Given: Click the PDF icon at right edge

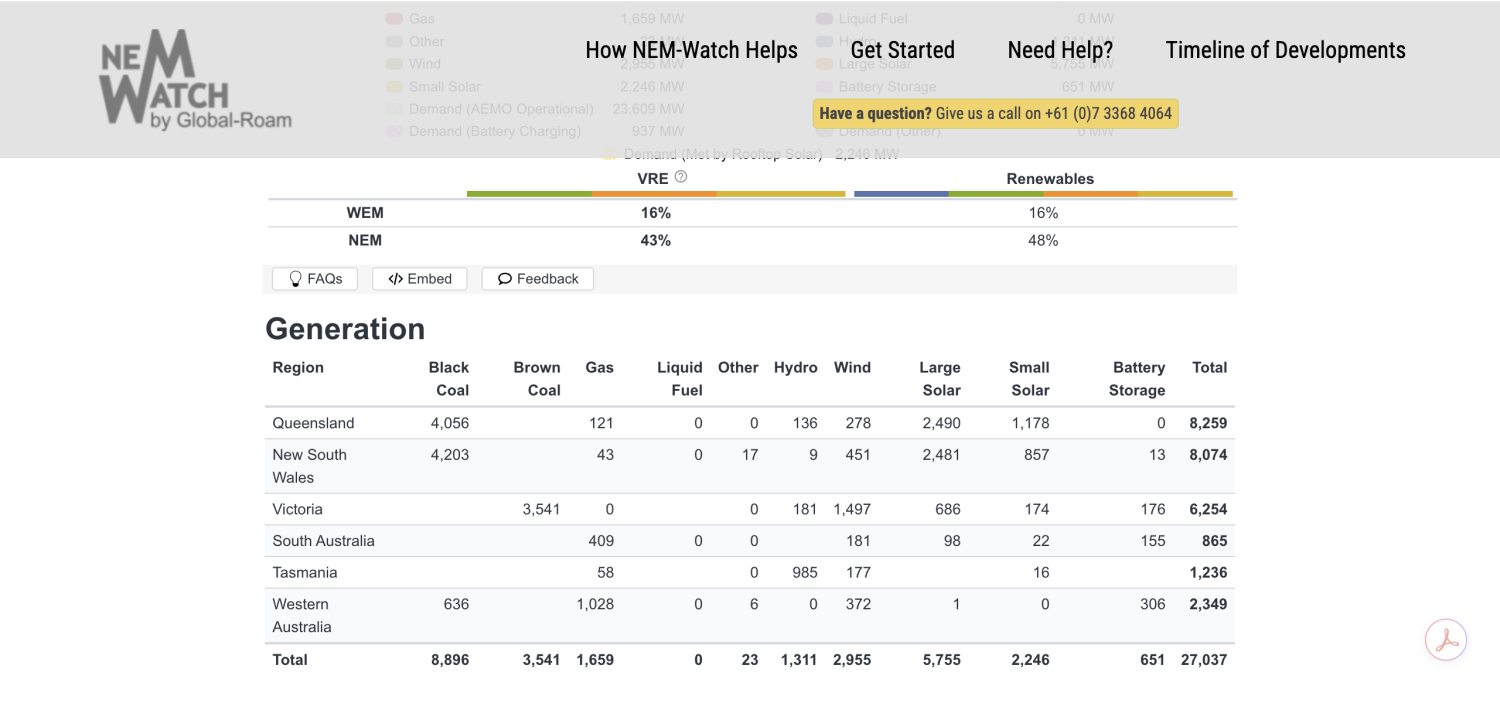Looking at the screenshot, I should point(1446,641).
